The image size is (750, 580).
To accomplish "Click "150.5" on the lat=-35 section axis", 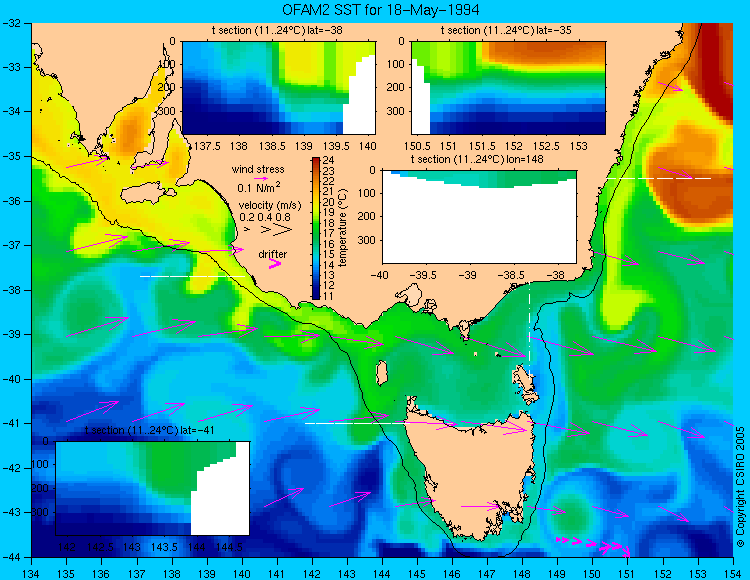I will 417,146.
